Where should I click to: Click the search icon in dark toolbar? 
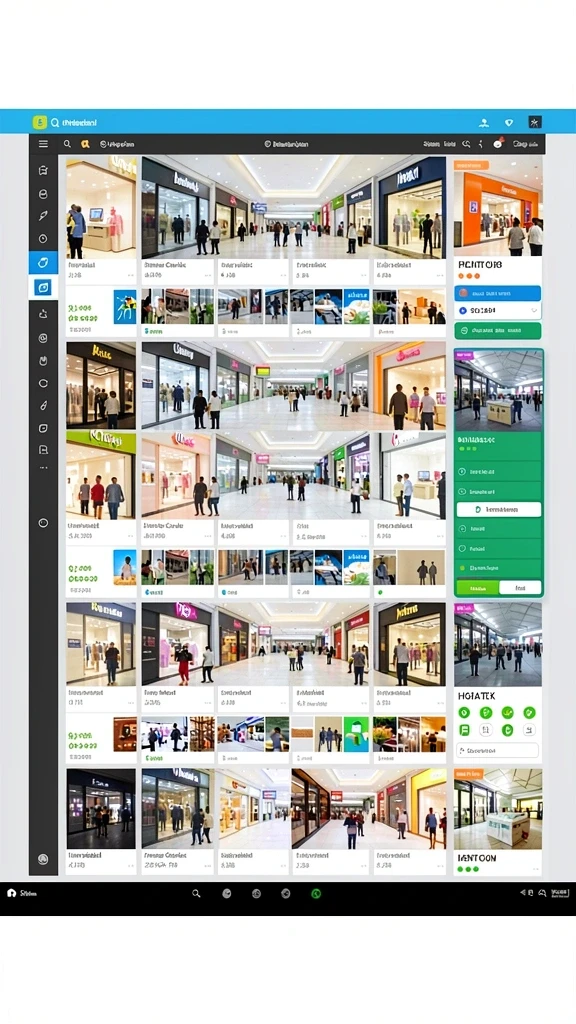pos(67,144)
